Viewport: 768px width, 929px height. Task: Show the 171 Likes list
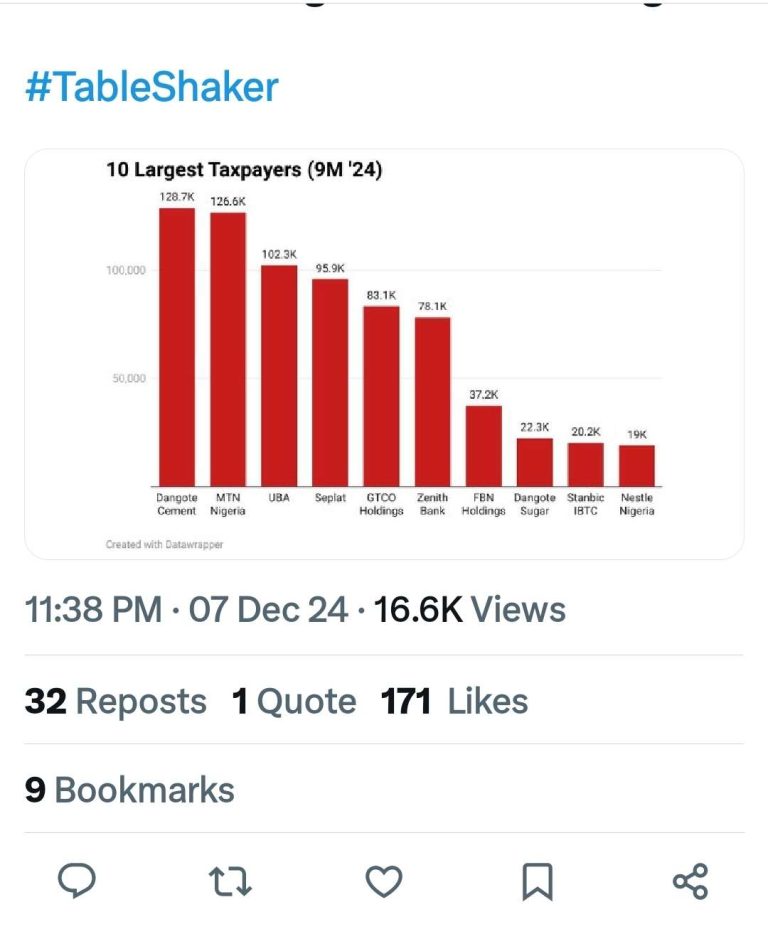click(x=455, y=701)
